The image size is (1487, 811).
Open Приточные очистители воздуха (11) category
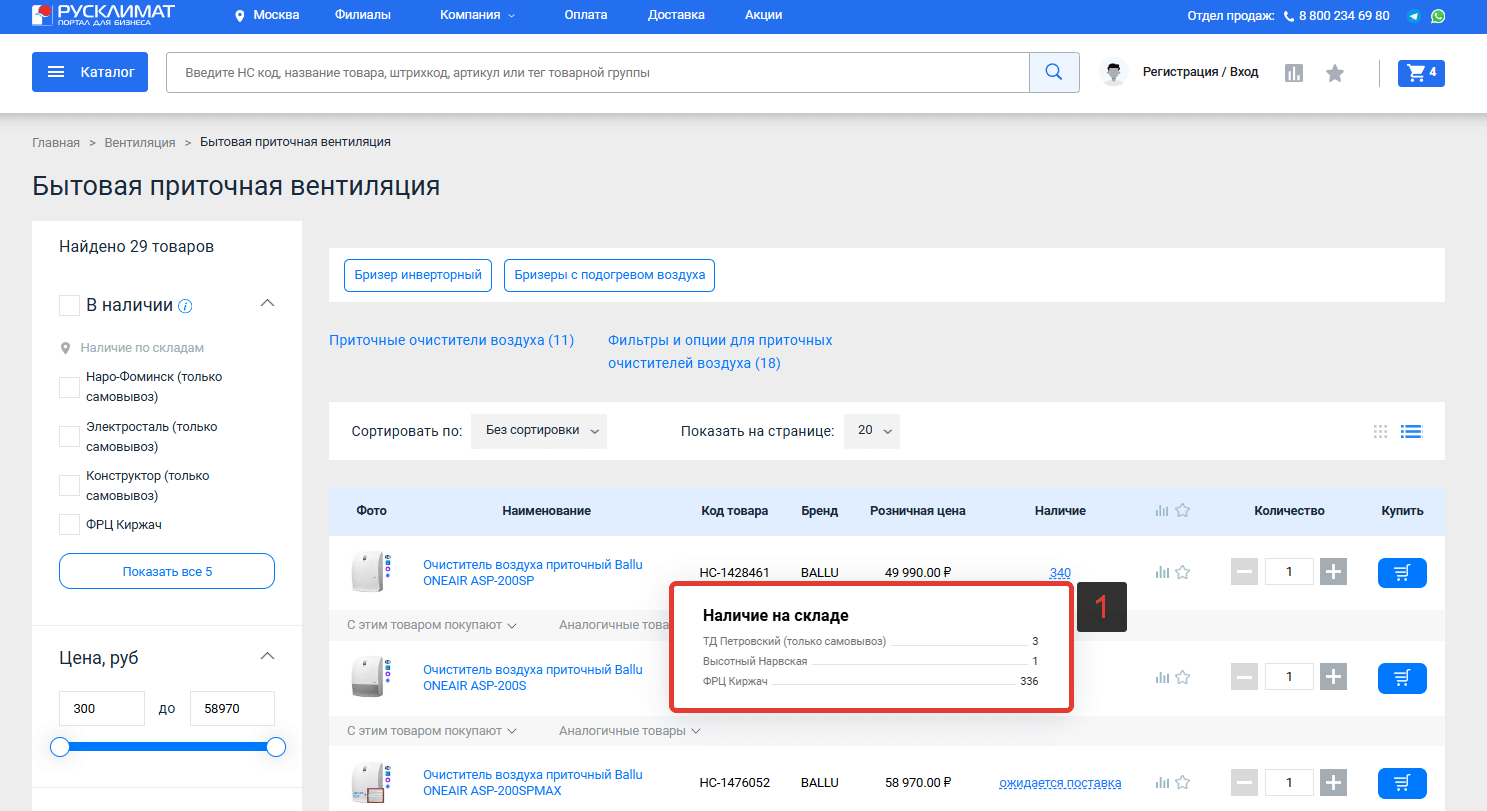(x=452, y=340)
